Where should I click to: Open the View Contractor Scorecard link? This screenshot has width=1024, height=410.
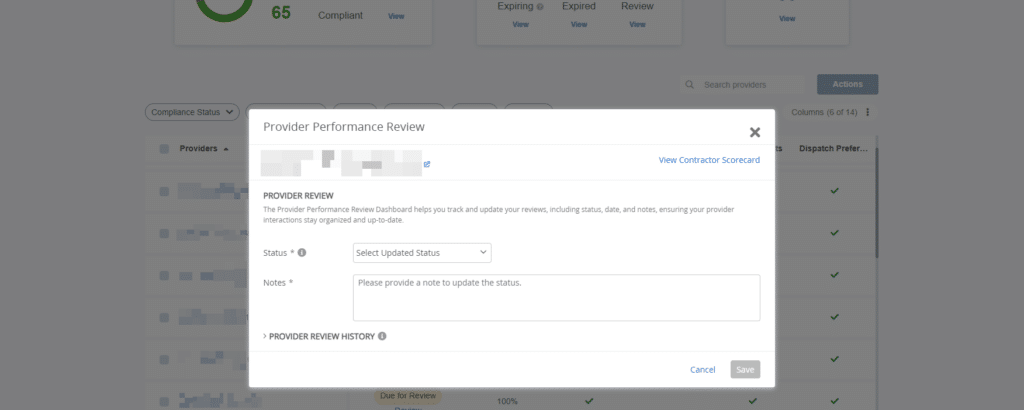pos(709,160)
